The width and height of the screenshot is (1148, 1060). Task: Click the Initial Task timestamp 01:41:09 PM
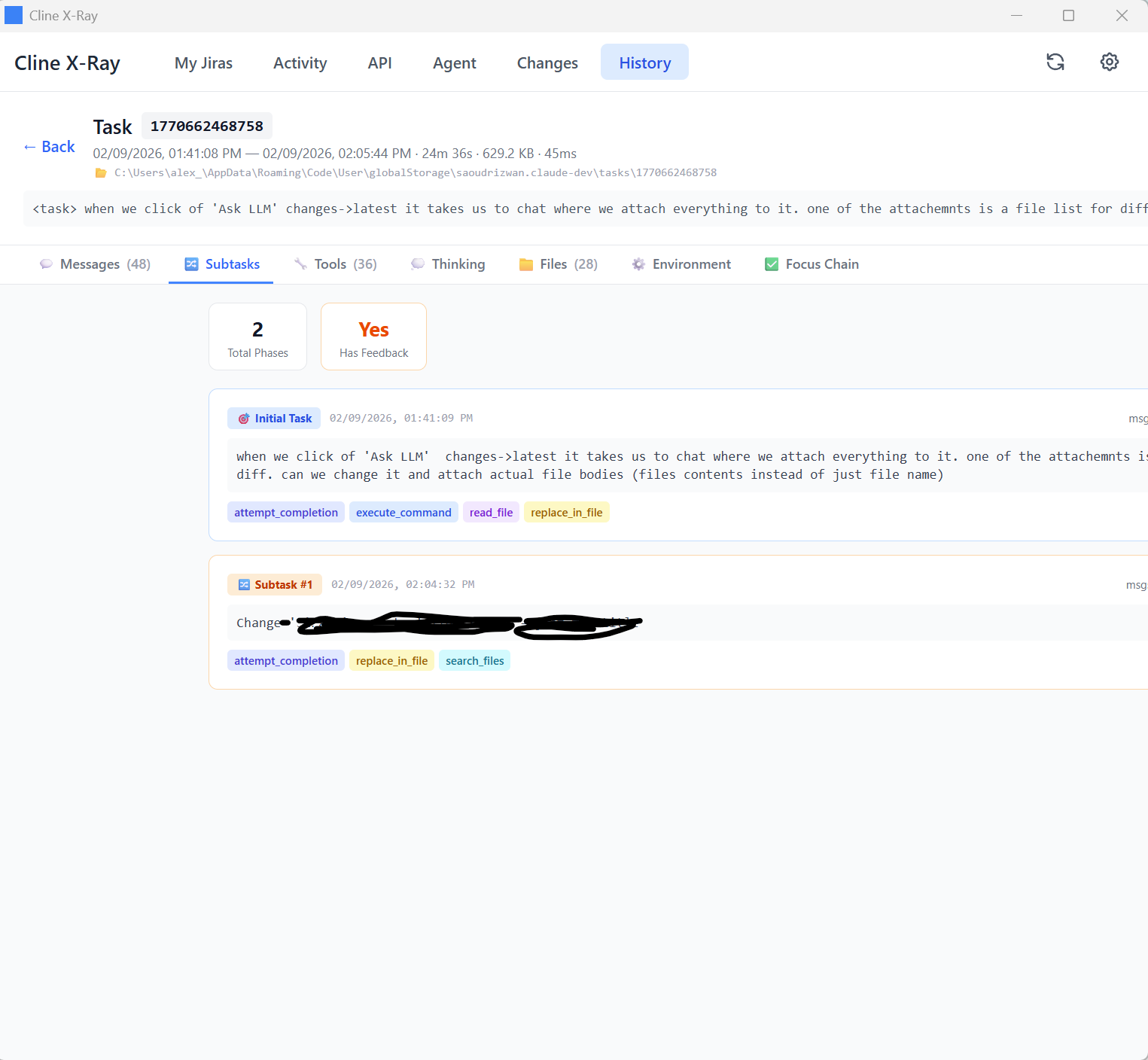(401, 418)
